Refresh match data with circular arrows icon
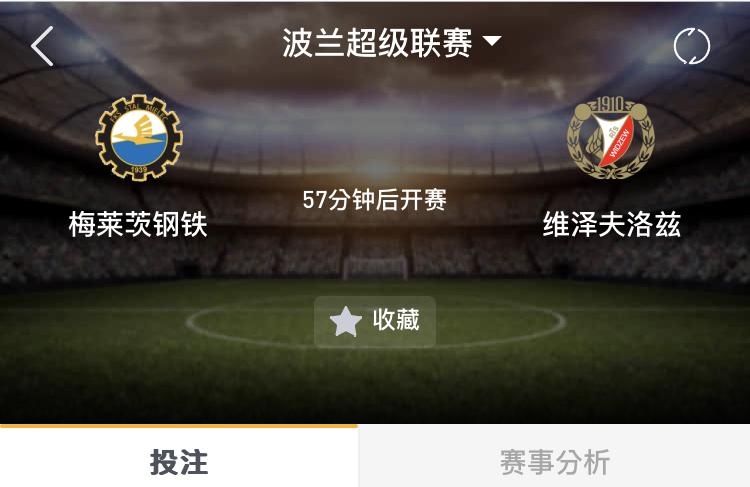The image size is (750, 487). pyautogui.click(x=692, y=46)
